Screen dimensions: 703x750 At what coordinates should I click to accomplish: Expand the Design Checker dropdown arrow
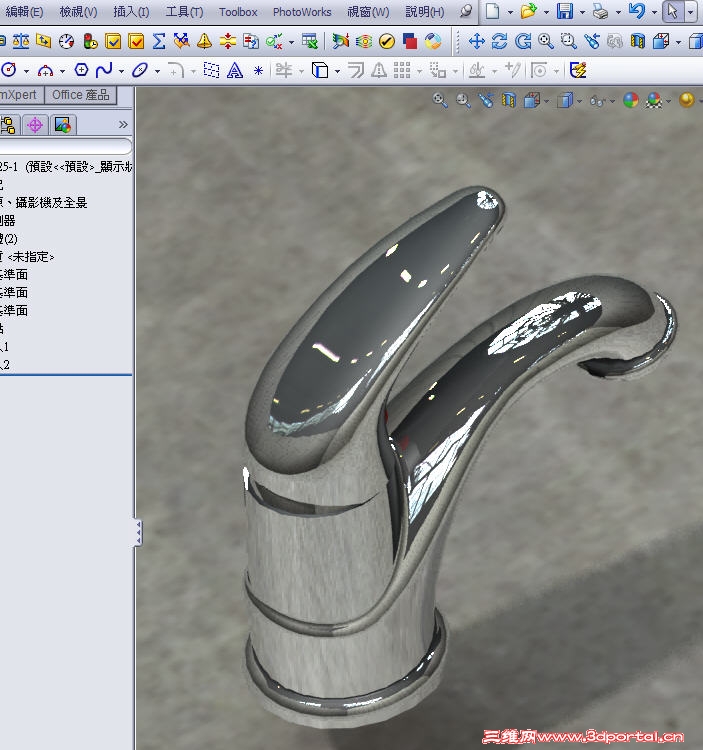pyautogui.click(x=291, y=42)
